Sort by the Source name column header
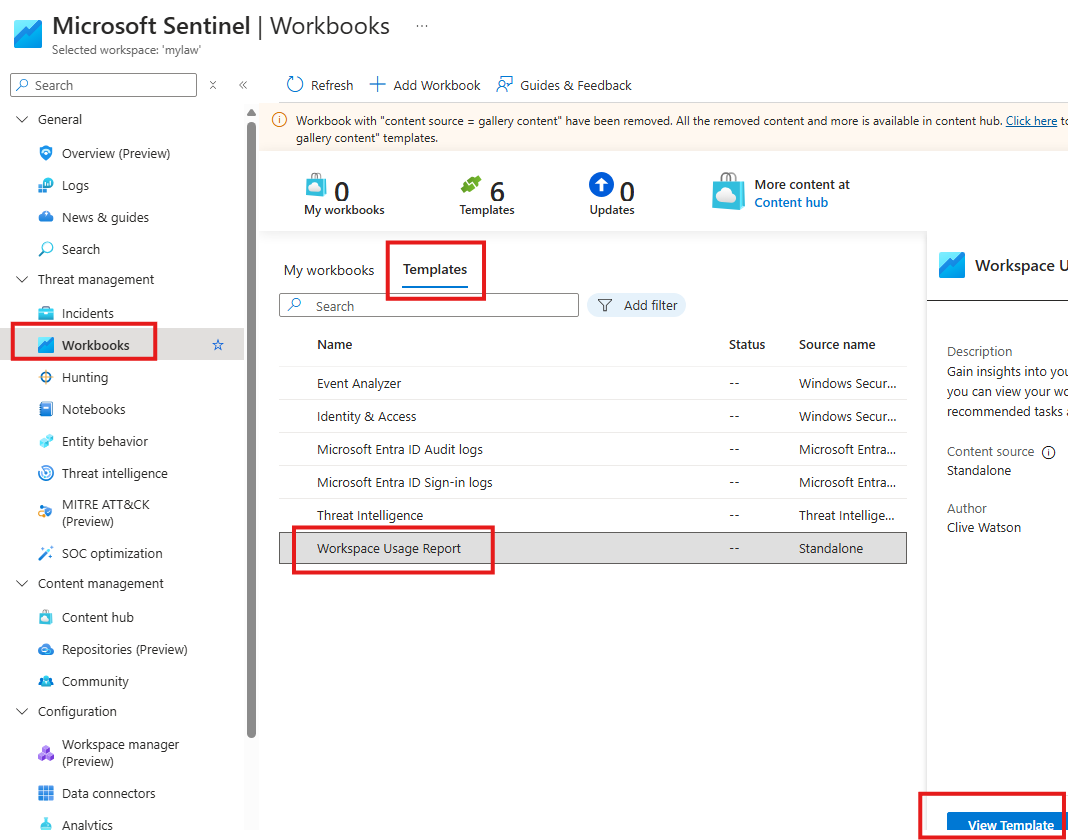1068x840 pixels. coord(836,345)
